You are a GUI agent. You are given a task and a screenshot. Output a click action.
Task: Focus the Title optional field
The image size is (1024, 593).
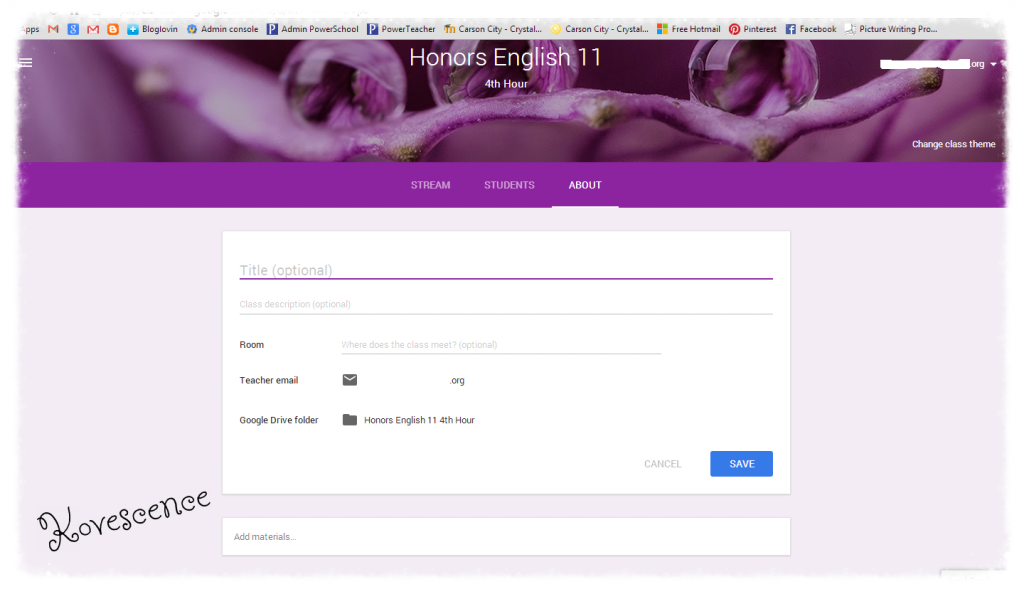505,270
